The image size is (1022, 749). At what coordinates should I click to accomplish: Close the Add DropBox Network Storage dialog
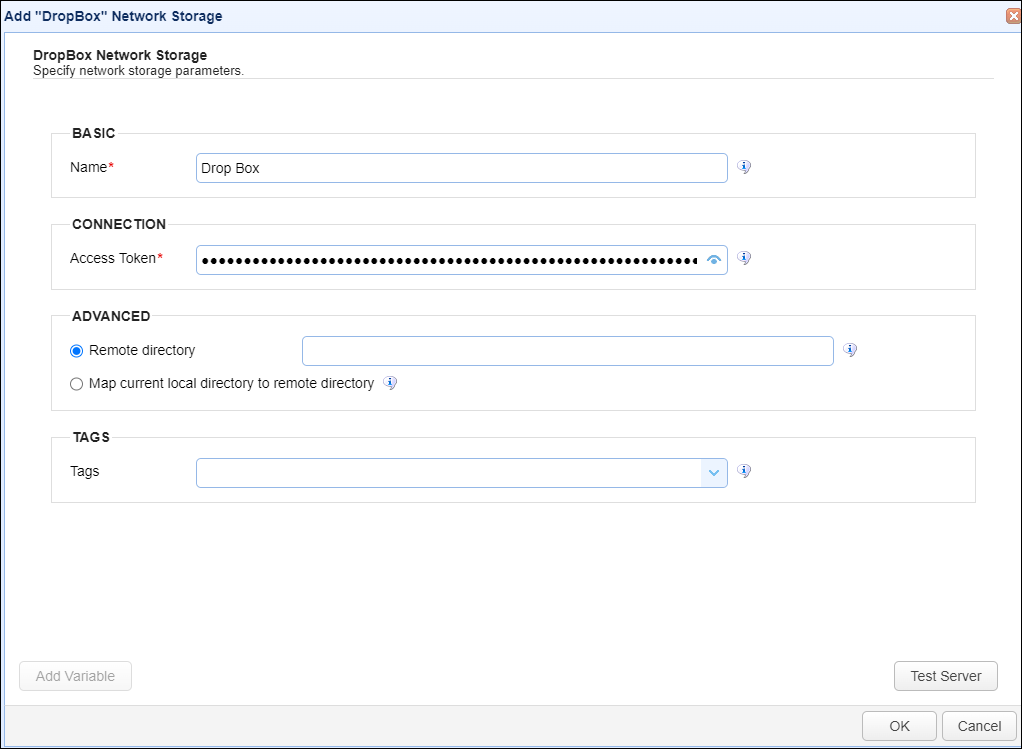pos(1013,16)
